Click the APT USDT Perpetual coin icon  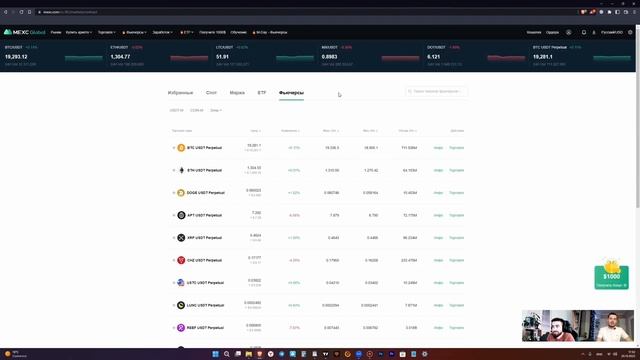click(181, 215)
